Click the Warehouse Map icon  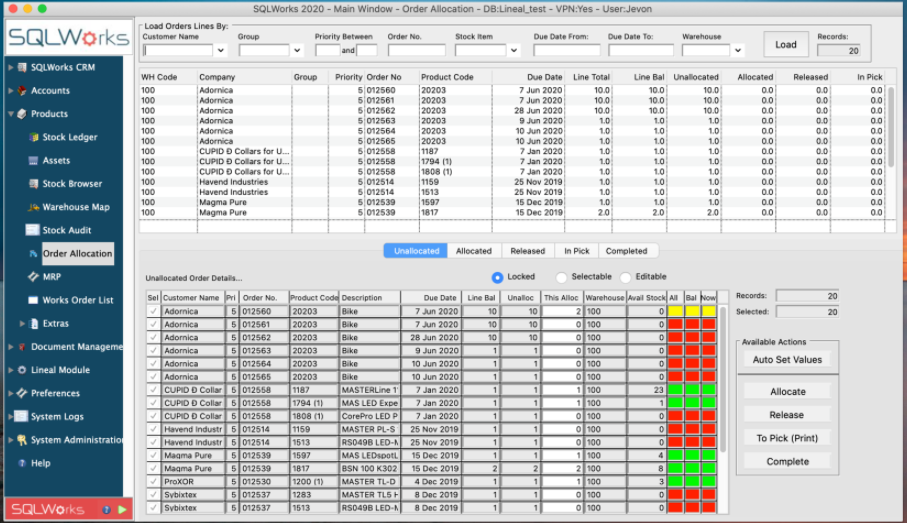pyautogui.click(x=34, y=207)
